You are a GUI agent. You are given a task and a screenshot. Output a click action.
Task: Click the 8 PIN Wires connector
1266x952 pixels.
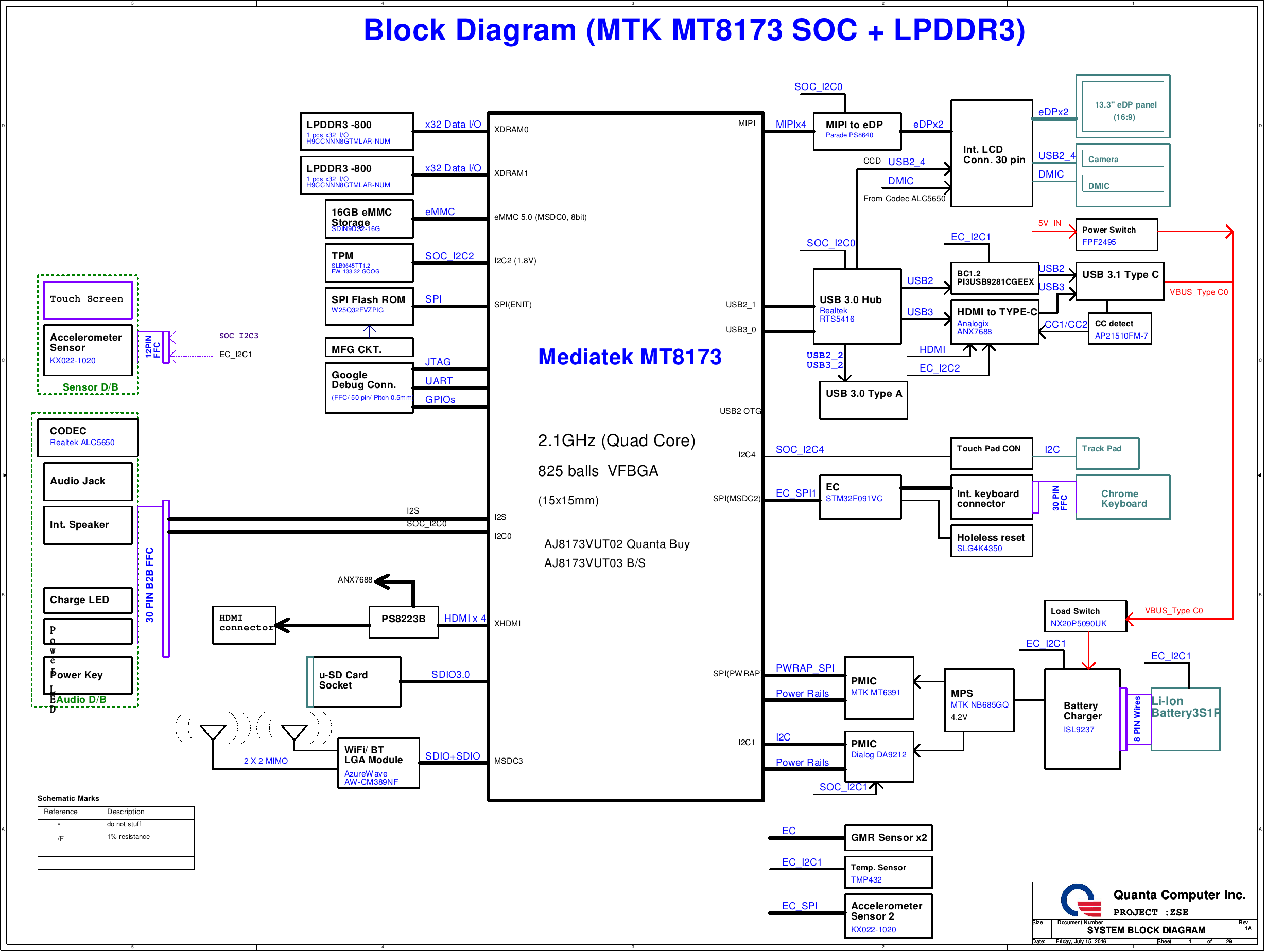point(1124,719)
